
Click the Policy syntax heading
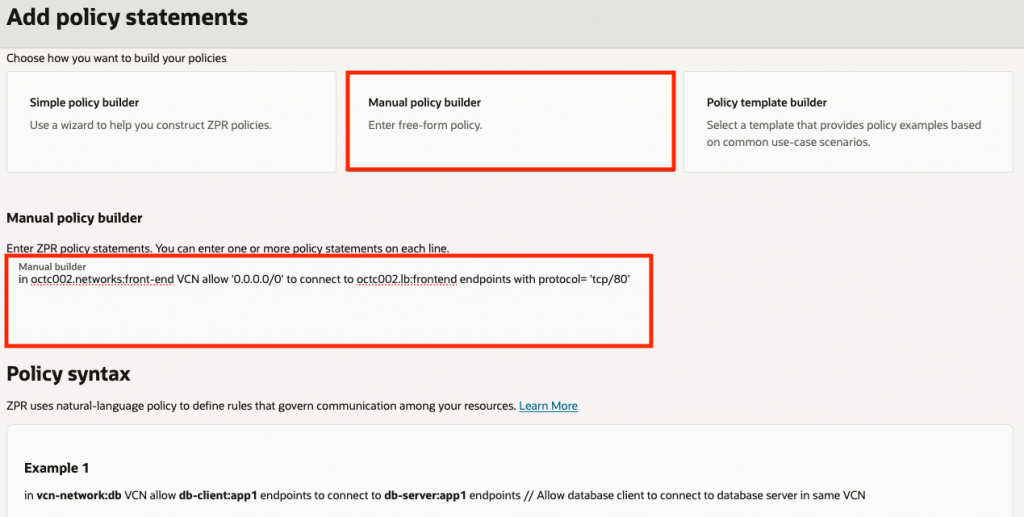(x=68, y=374)
